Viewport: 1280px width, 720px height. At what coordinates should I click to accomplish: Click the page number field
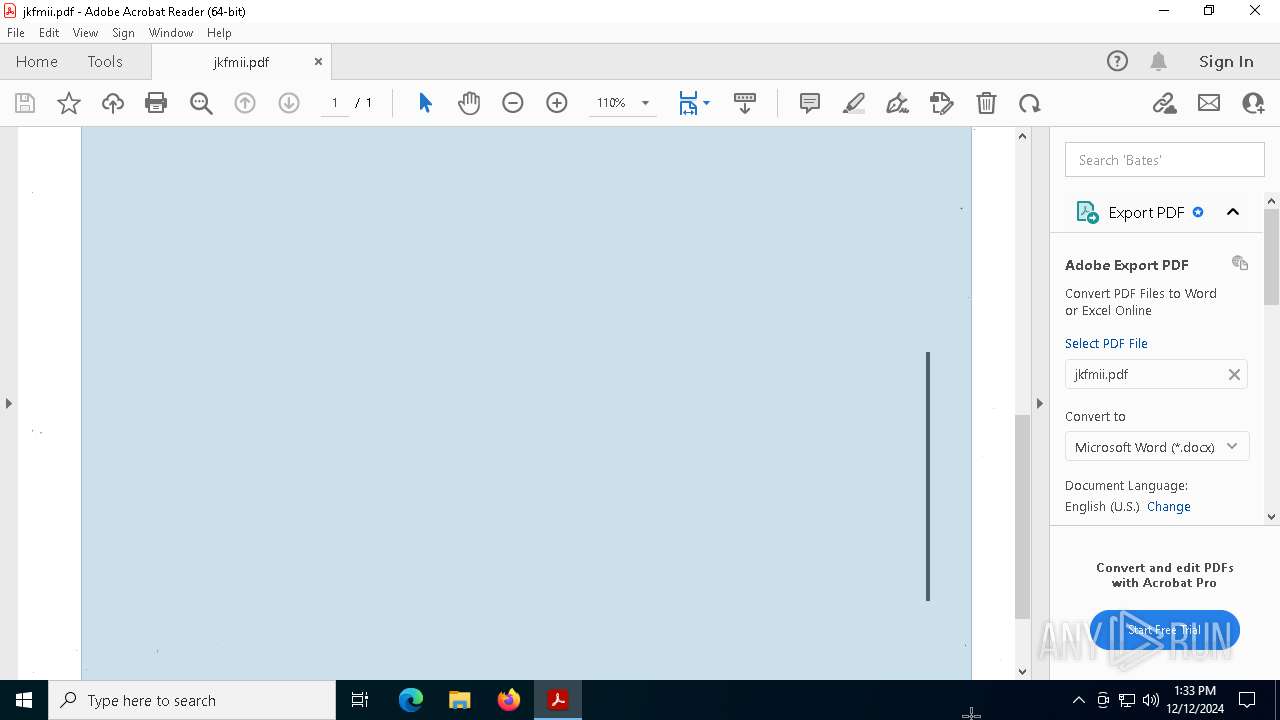[x=335, y=103]
